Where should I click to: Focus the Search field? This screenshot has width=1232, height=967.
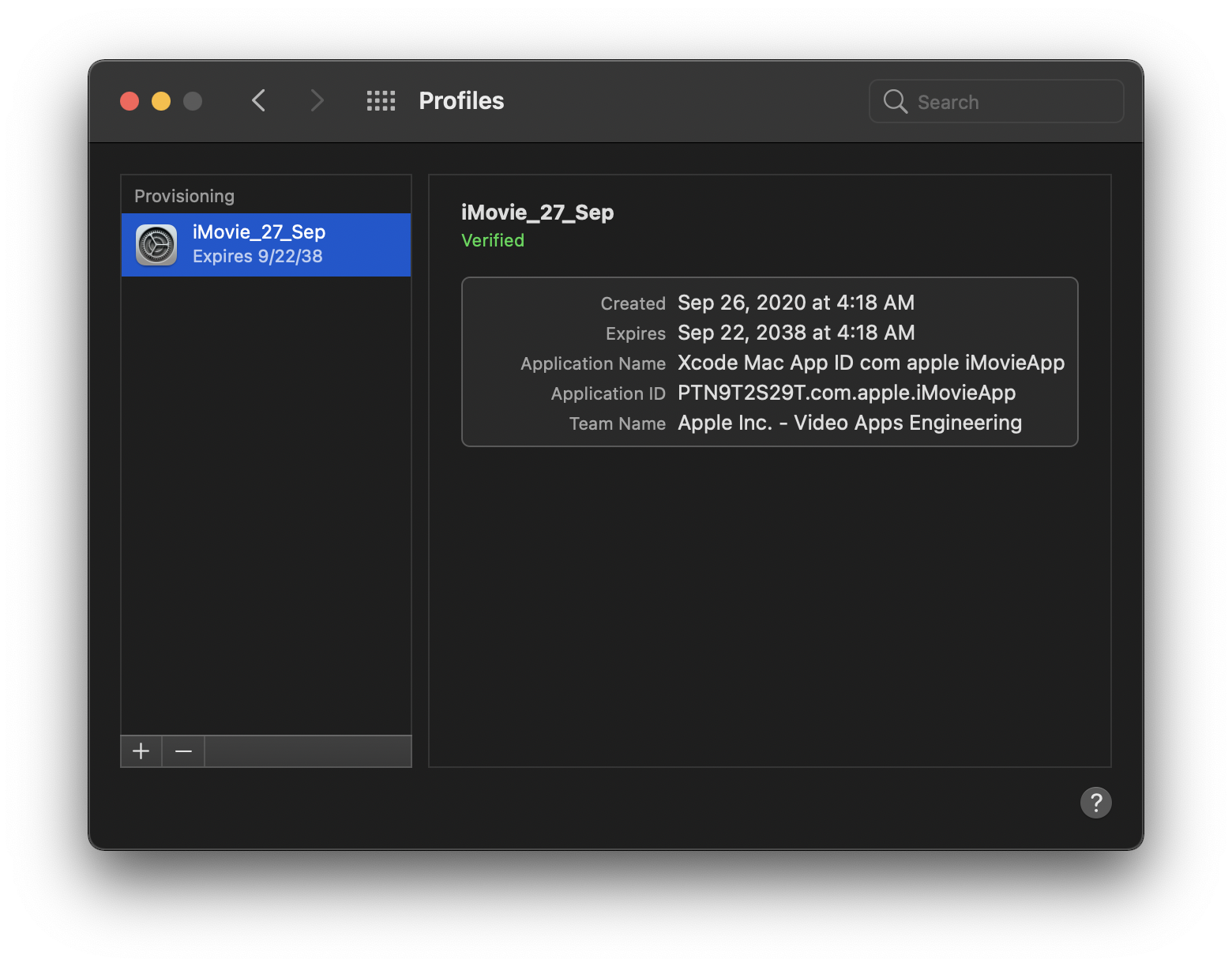click(x=996, y=101)
